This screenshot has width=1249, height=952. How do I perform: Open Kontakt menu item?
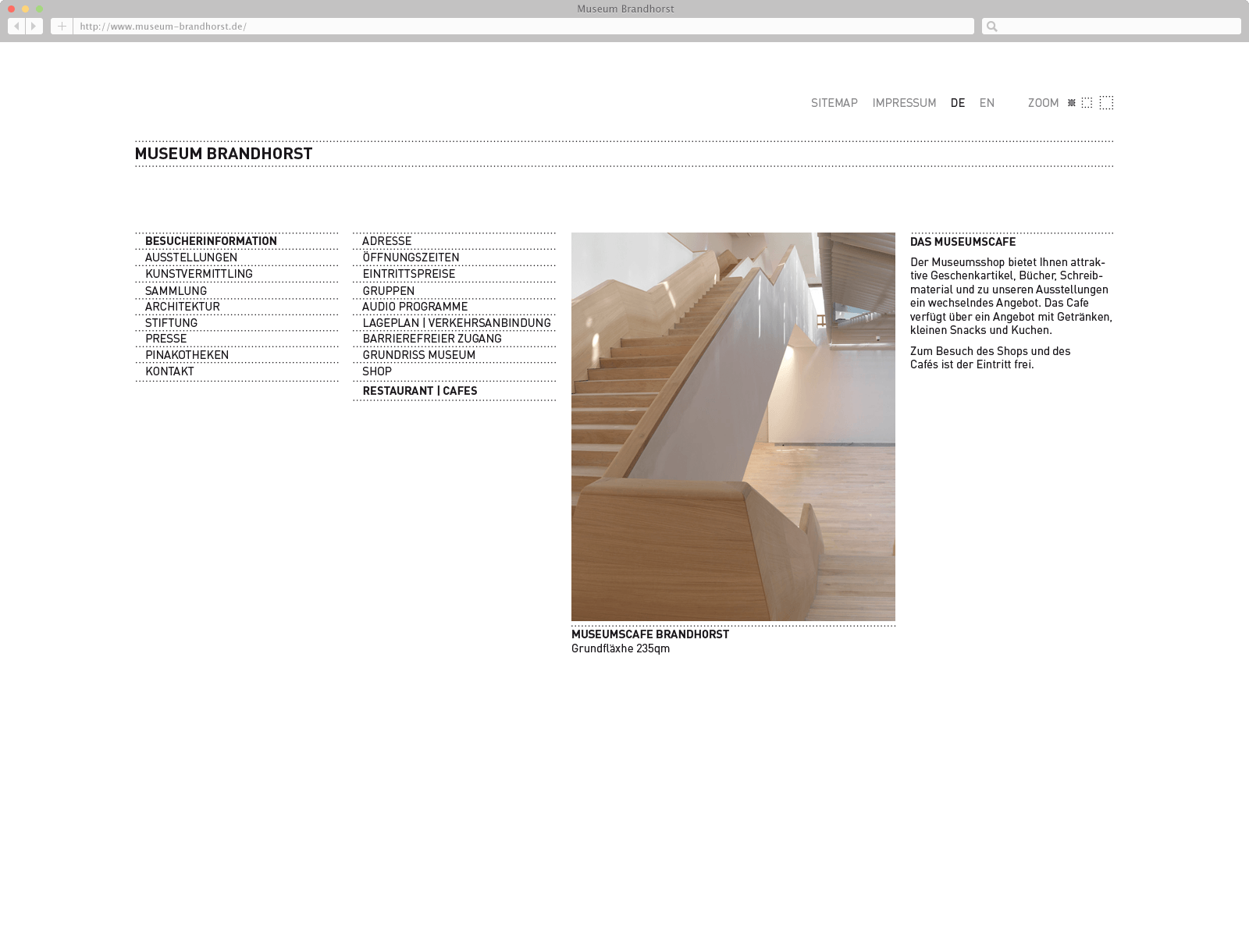(x=169, y=371)
